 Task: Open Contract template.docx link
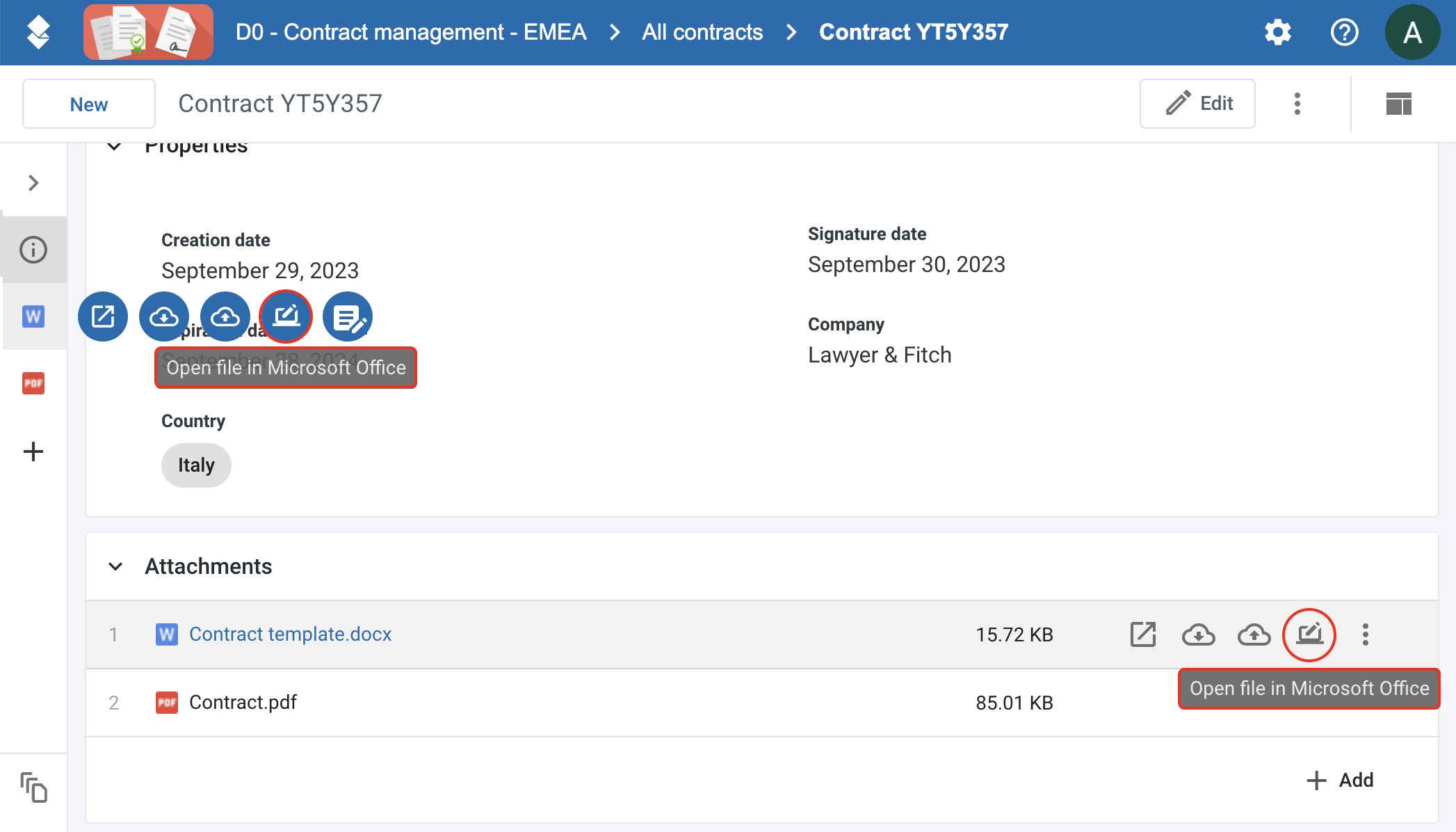(x=290, y=634)
